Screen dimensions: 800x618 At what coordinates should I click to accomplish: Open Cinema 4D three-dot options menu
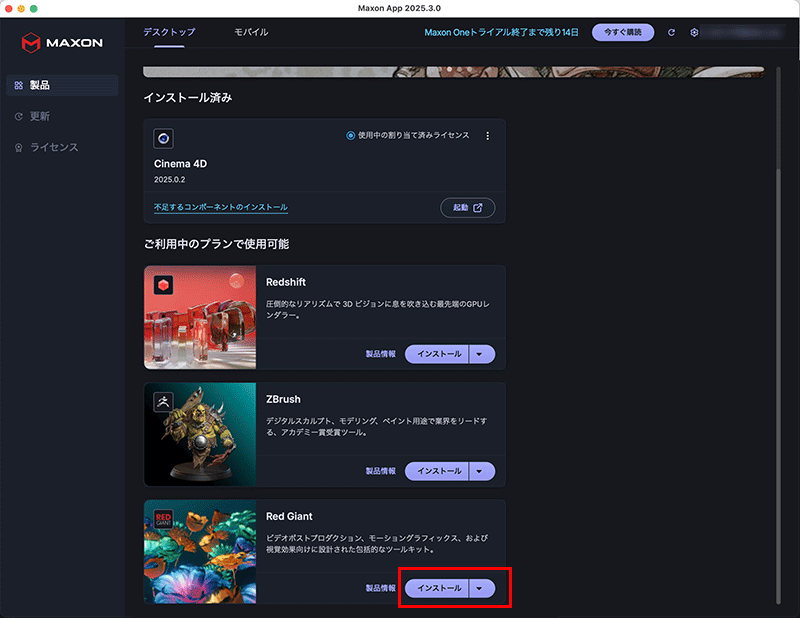[x=488, y=136]
